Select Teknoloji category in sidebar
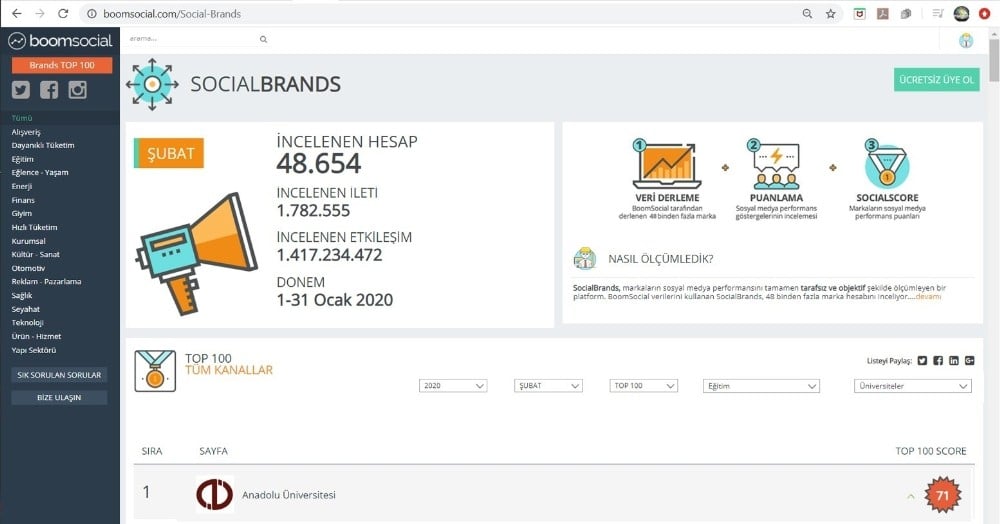The image size is (1000, 524). 27,323
